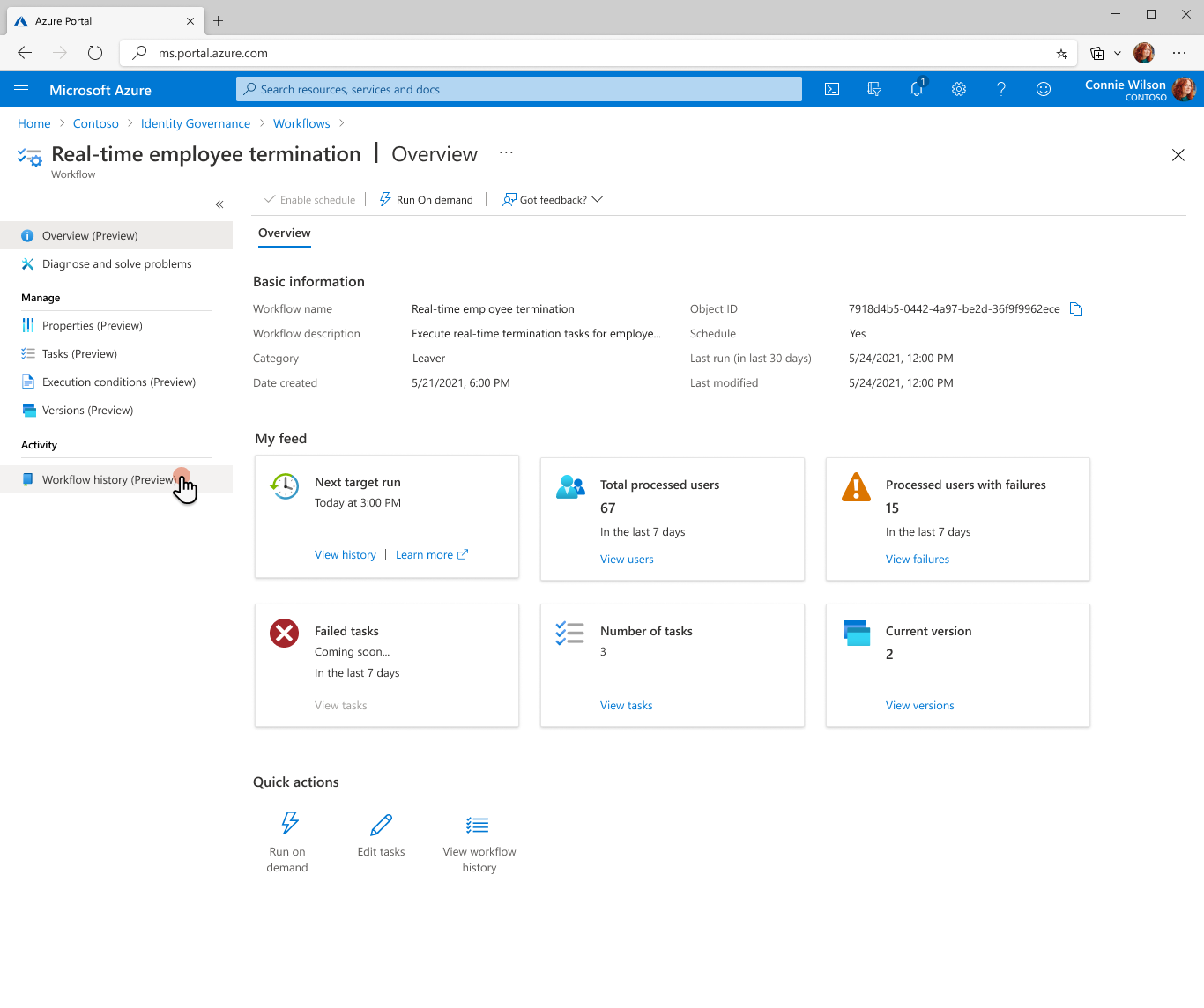The height and width of the screenshot is (1008, 1204).
Task: Add this page to browser favorites
Action: 1062,54
